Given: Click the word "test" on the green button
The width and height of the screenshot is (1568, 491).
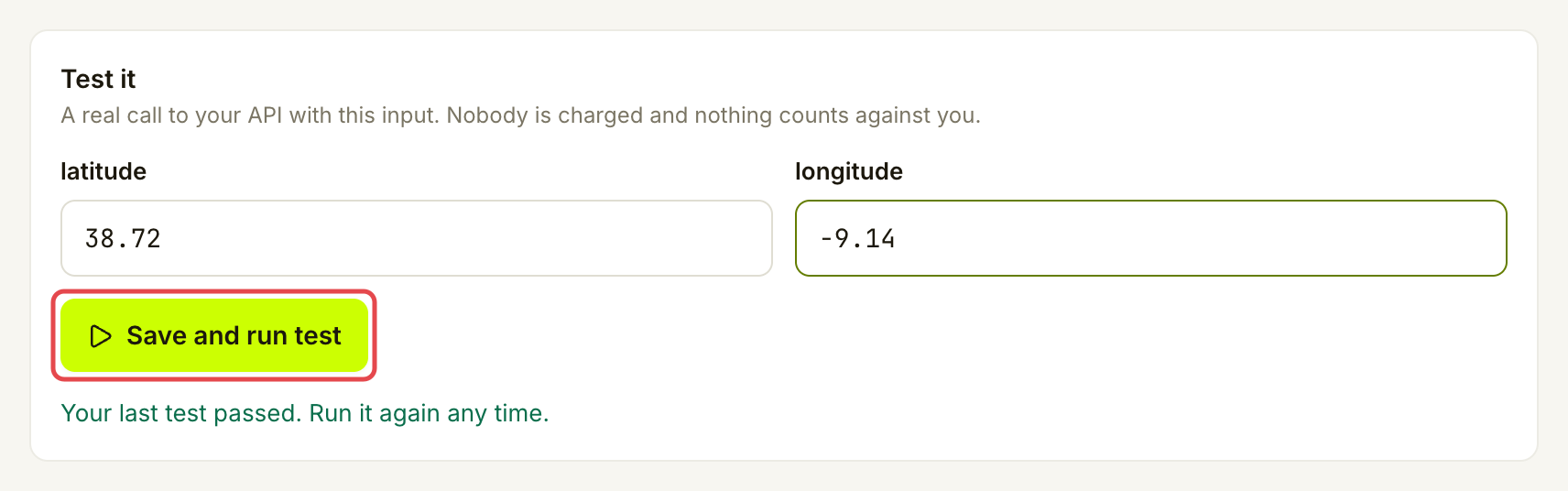Looking at the screenshot, I should tap(317, 336).
